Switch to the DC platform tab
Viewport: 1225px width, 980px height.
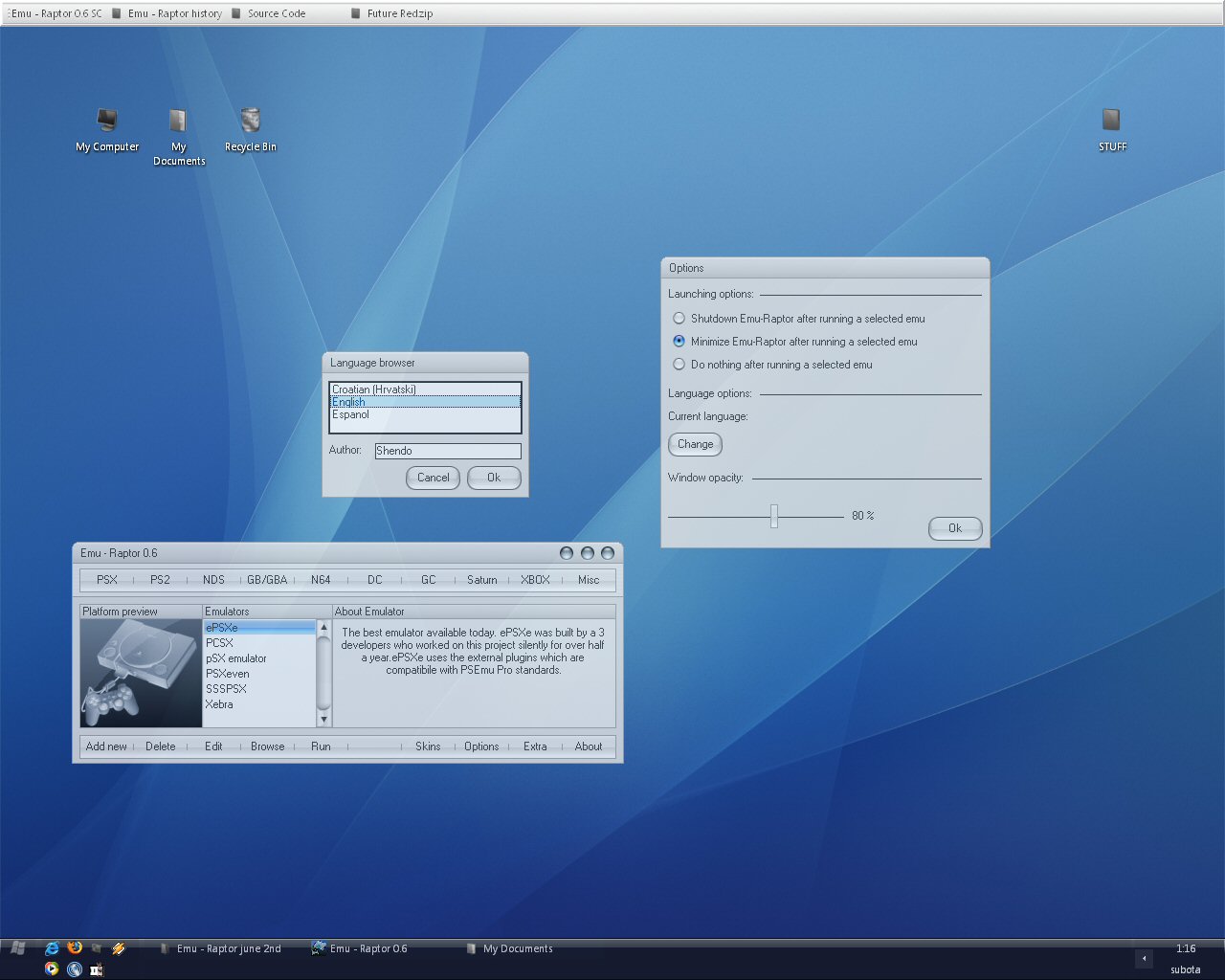[374, 580]
